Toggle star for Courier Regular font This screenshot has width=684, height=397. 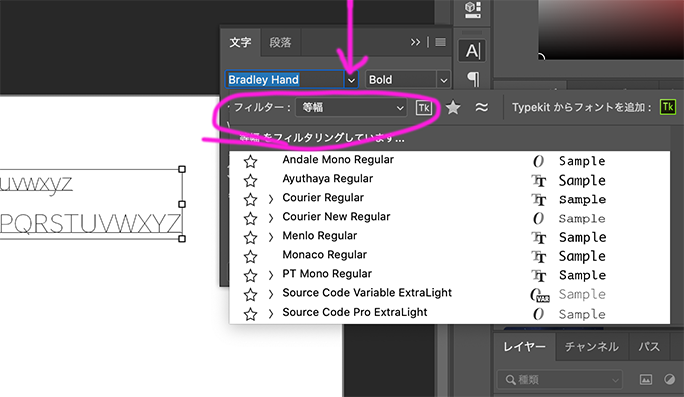250,199
